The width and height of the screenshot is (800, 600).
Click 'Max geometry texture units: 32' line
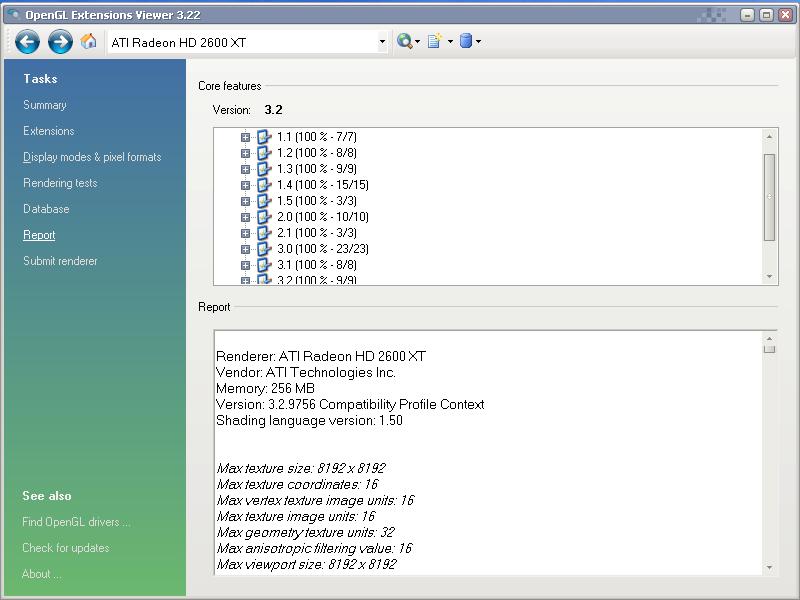pos(306,533)
